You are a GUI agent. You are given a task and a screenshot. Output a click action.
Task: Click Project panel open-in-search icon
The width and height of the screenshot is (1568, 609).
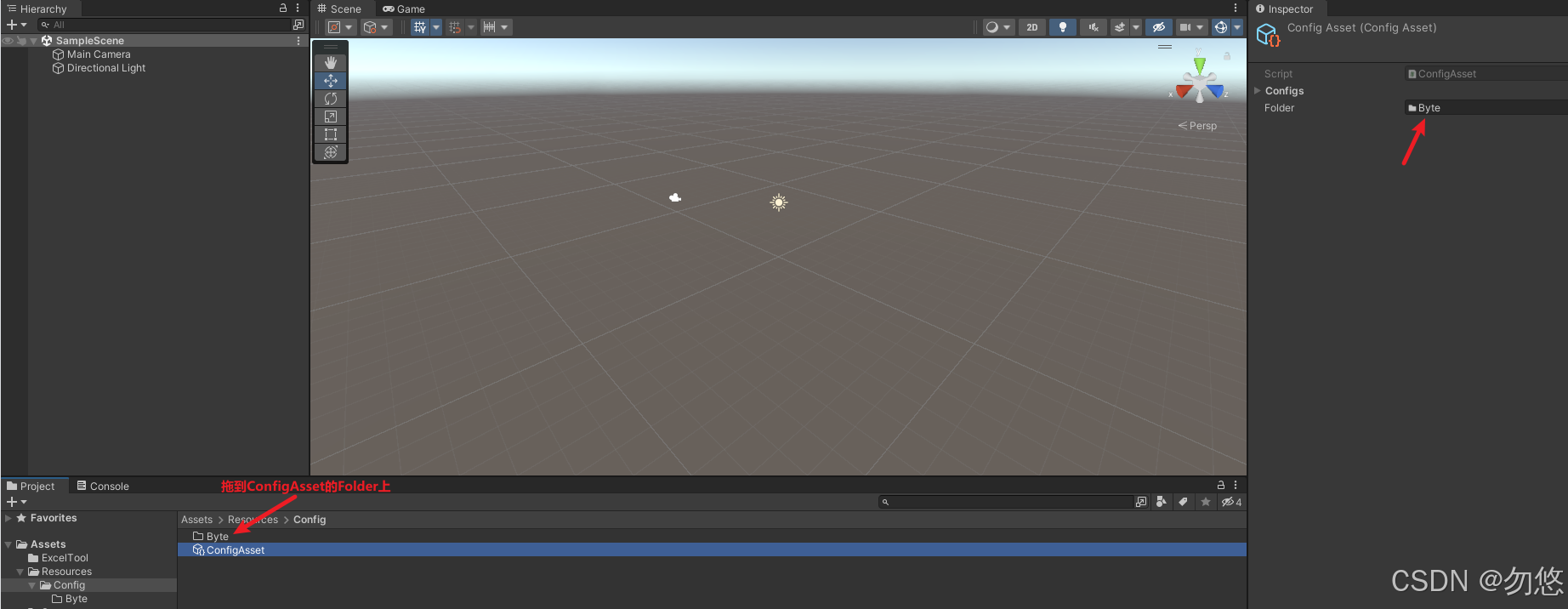1141,502
